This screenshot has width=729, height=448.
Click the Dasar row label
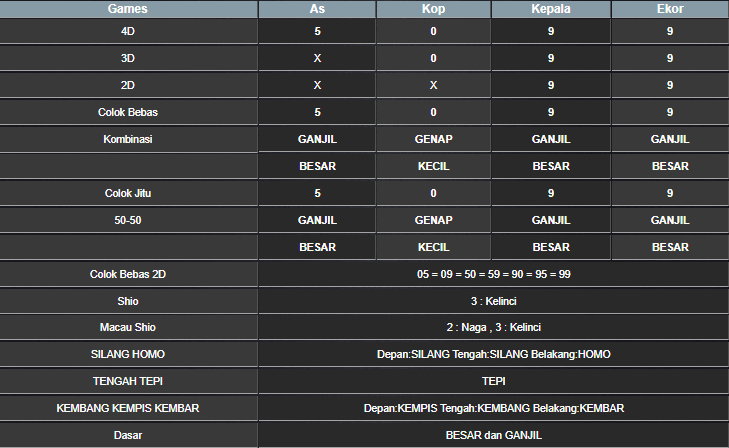[128, 435]
